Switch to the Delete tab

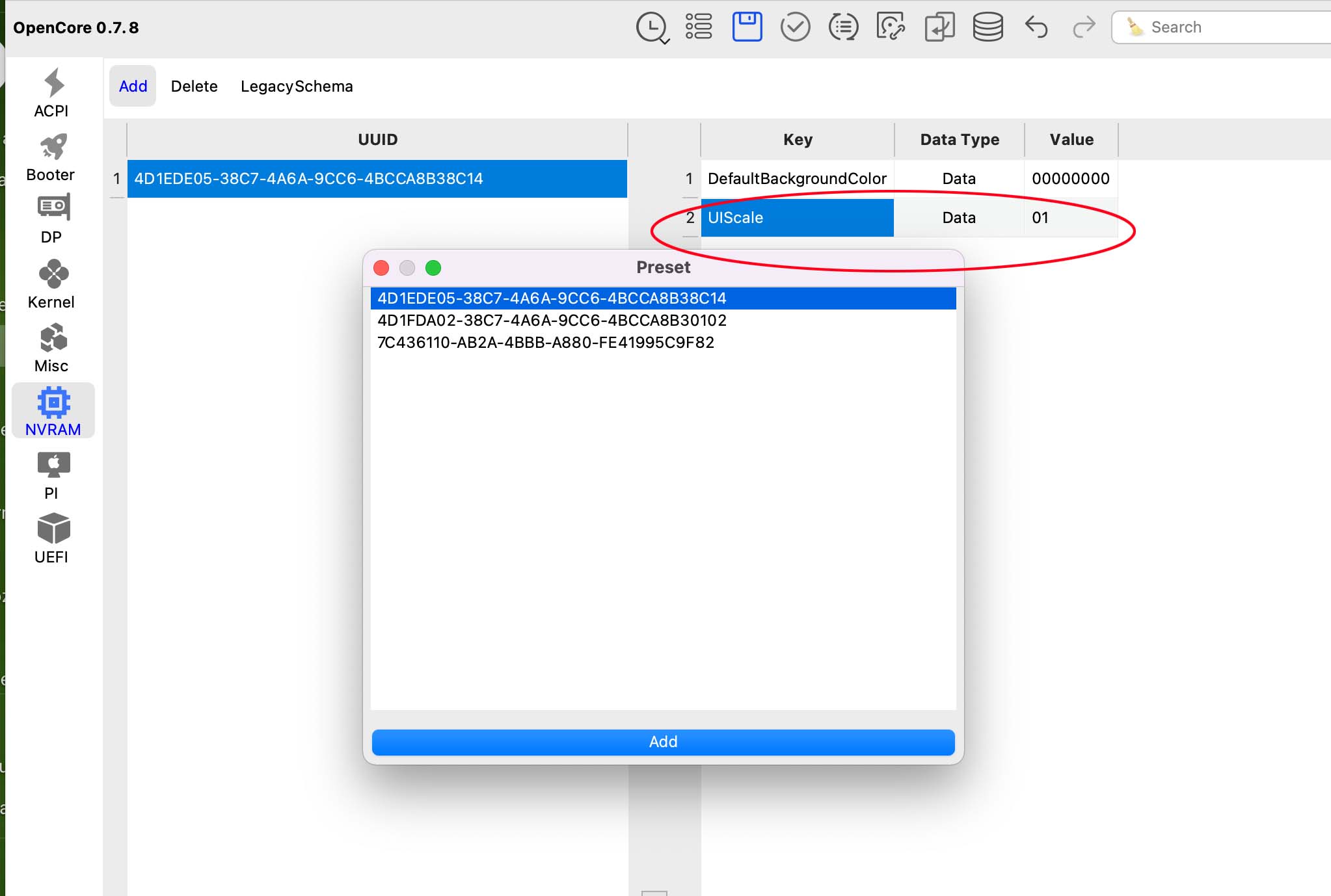(x=194, y=86)
